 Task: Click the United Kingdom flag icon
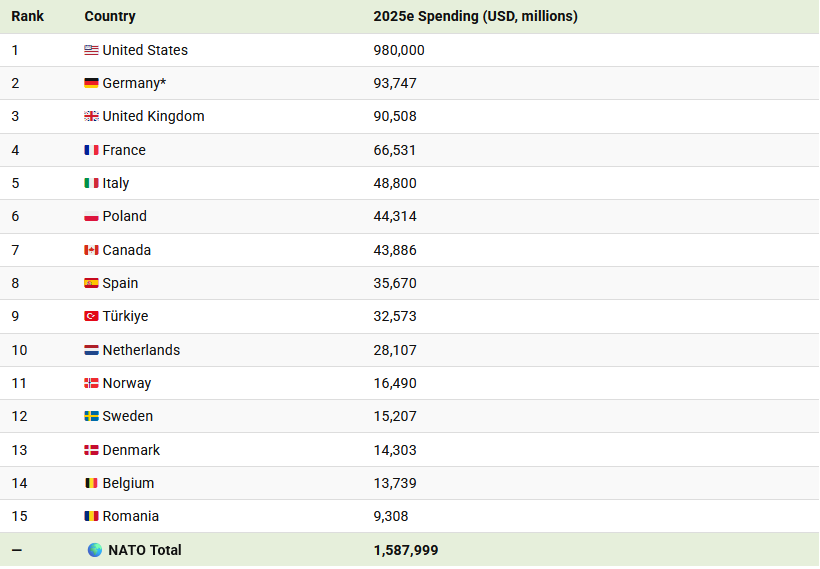[x=91, y=116]
